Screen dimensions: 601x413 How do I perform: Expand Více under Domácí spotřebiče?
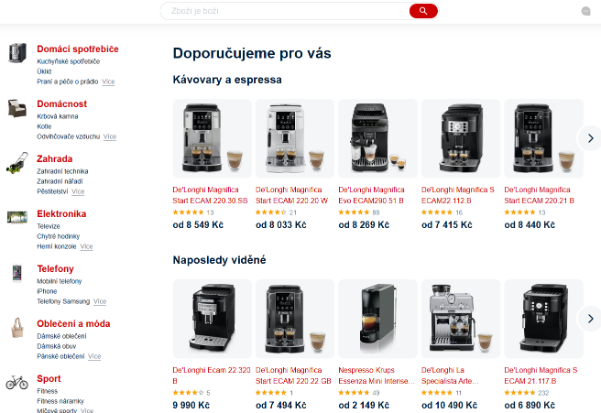tap(108, 82)
